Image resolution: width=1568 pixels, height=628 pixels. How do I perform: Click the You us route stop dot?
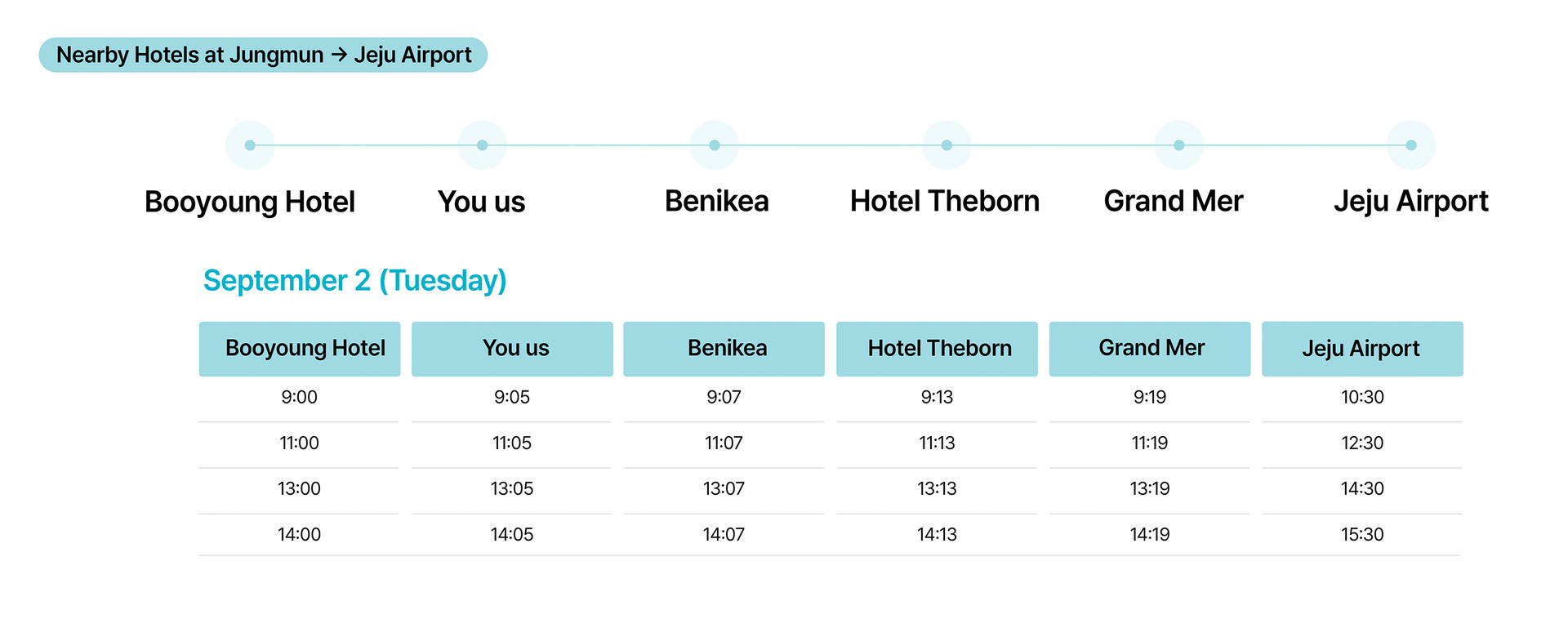click(482, 145)
